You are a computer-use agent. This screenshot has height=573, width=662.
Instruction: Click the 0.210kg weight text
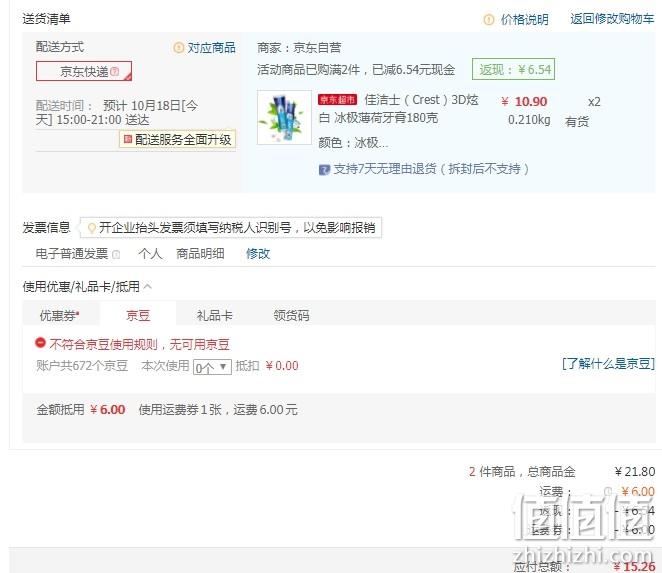pos(529,120)
